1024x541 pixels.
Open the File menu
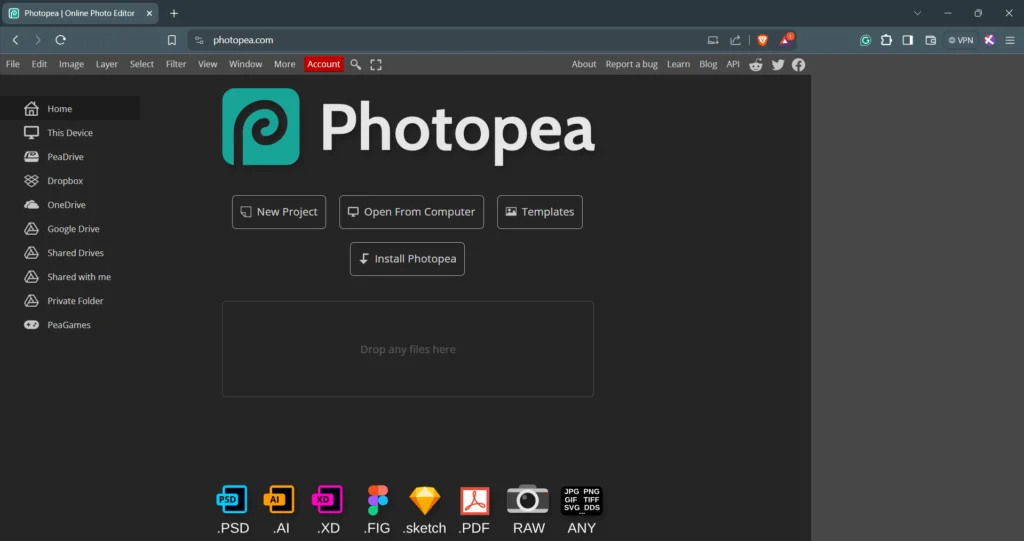click(12, 64)
